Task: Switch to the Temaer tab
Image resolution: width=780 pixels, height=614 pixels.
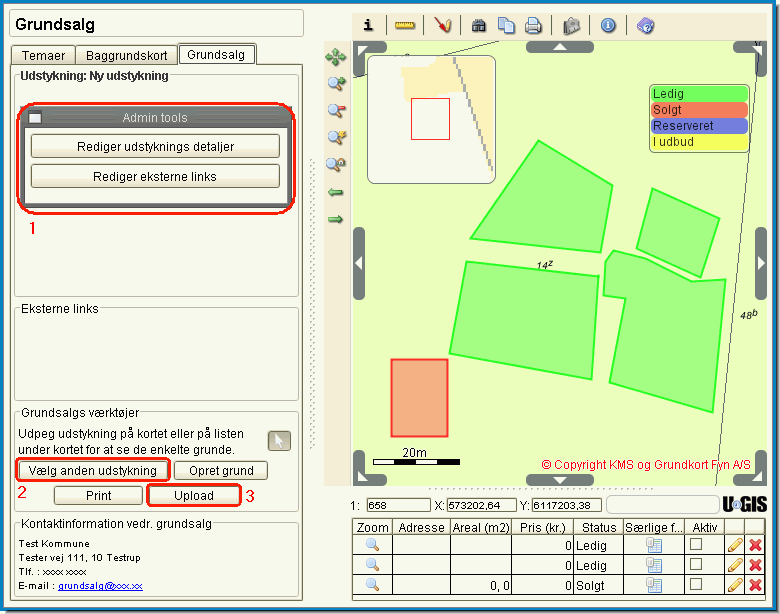Action: point(43,55)
